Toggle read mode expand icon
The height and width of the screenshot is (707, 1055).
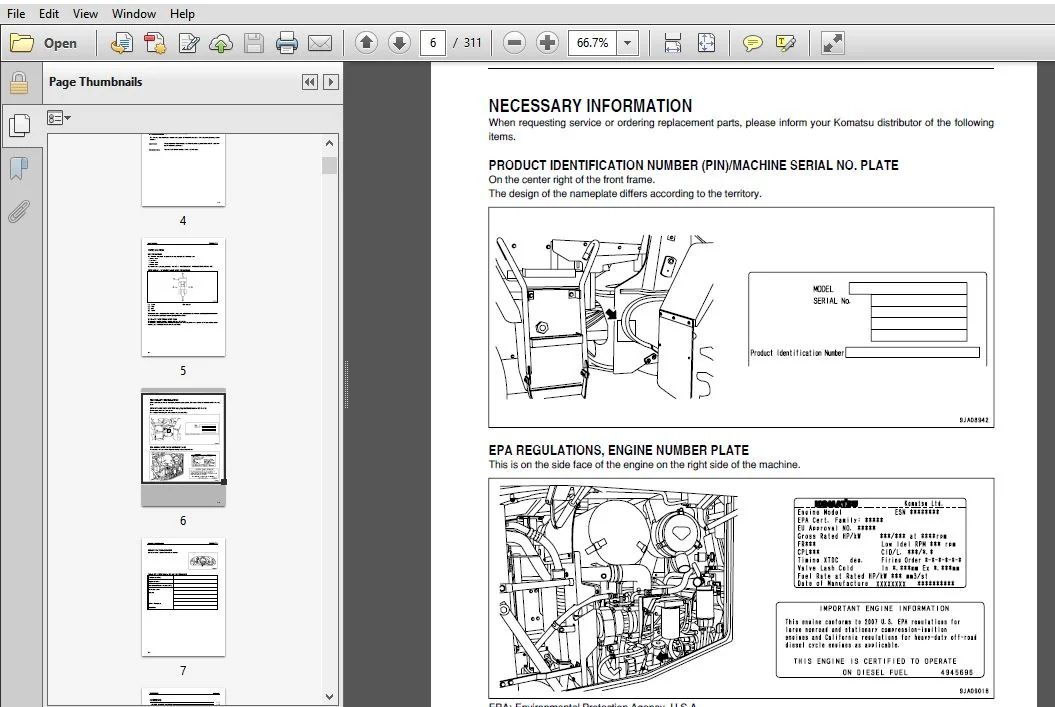832,43
